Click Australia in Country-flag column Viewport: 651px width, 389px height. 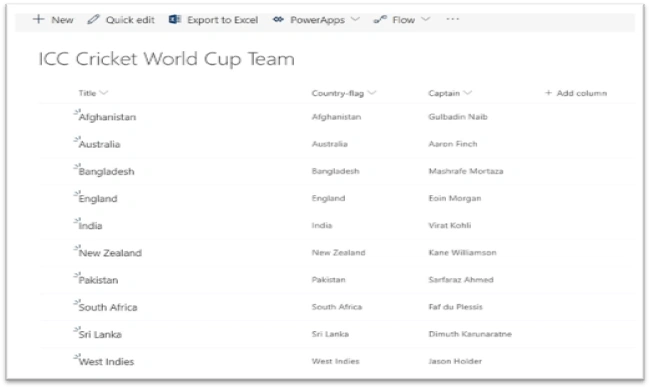(x=330, y=144)
